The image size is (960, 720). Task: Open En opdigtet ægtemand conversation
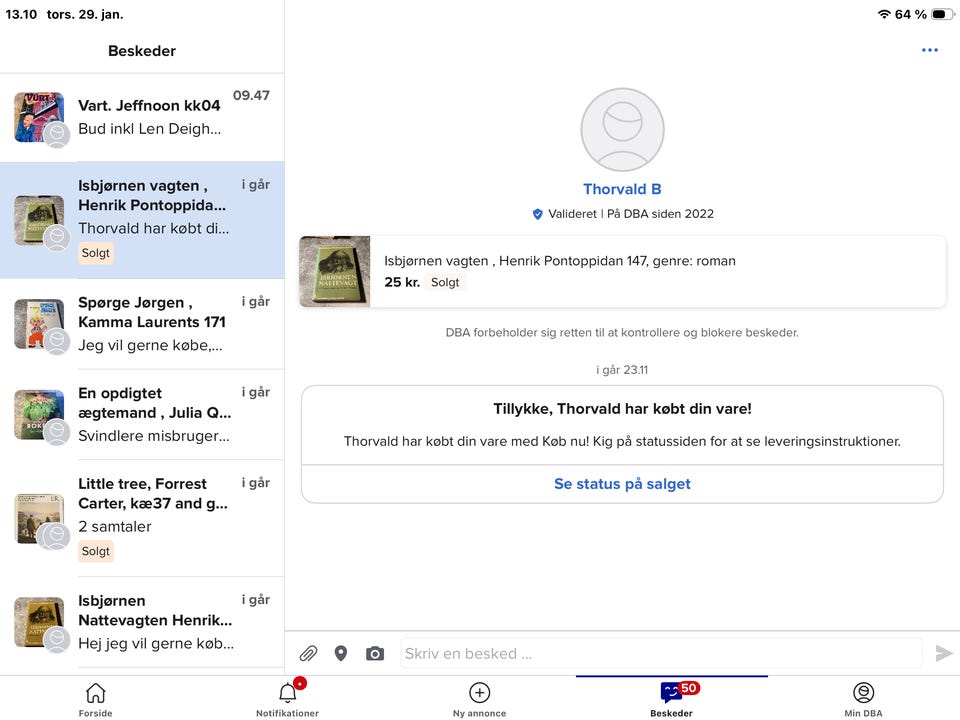142,415
